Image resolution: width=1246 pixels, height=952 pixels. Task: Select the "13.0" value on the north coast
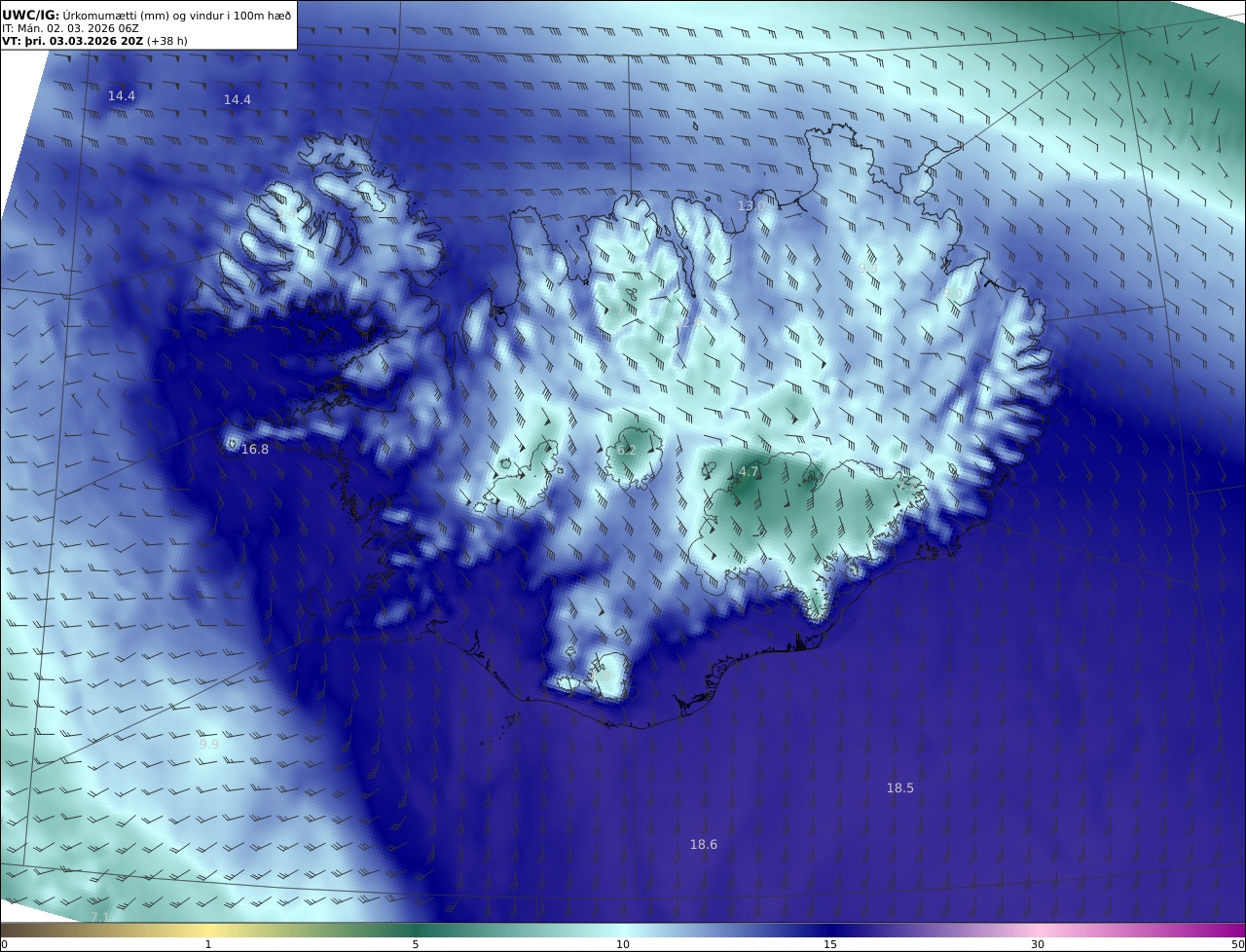pyautogui.click(x=751, y=206)
